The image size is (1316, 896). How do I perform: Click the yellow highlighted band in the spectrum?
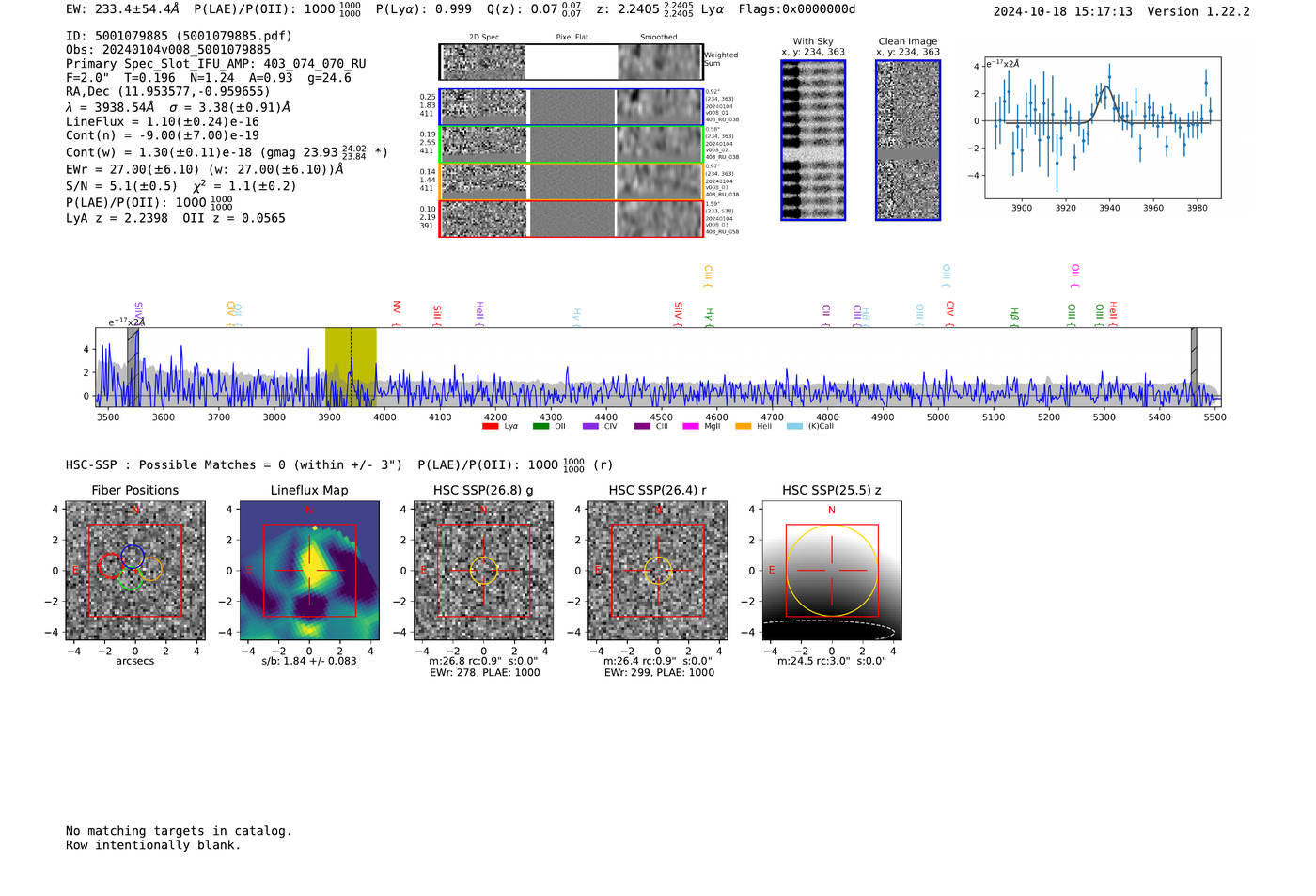click(x=351, y=366)
